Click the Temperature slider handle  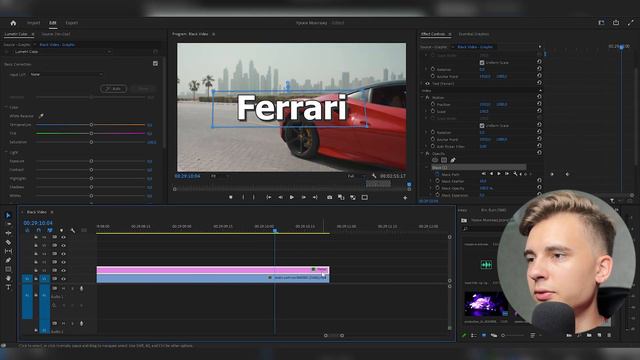pos(91,124)
